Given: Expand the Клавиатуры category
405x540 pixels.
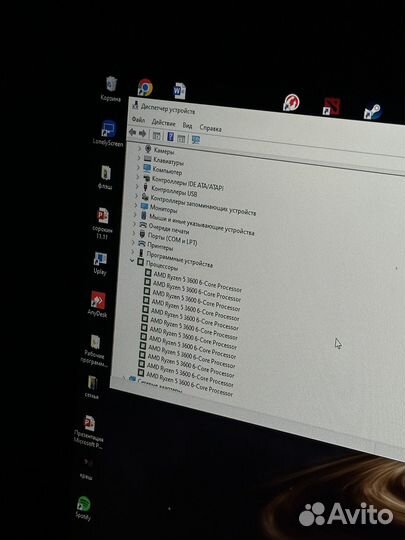Looking at the screenshot, I should point(138,158).
